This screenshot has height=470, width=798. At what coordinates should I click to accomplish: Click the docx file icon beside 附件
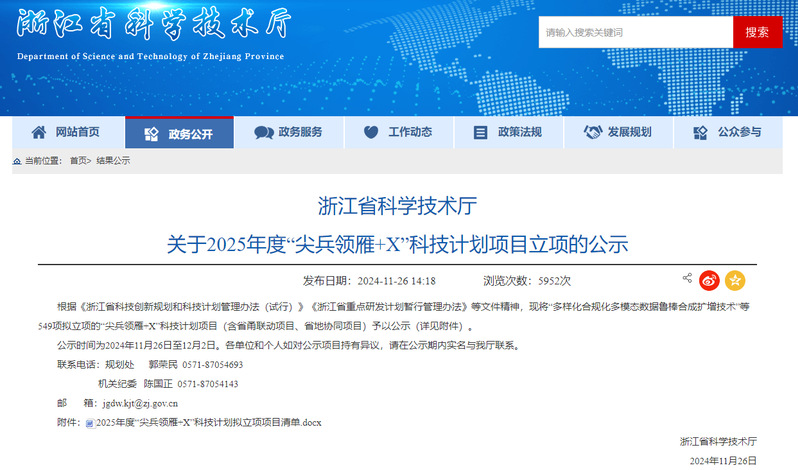tap(89, 423)
